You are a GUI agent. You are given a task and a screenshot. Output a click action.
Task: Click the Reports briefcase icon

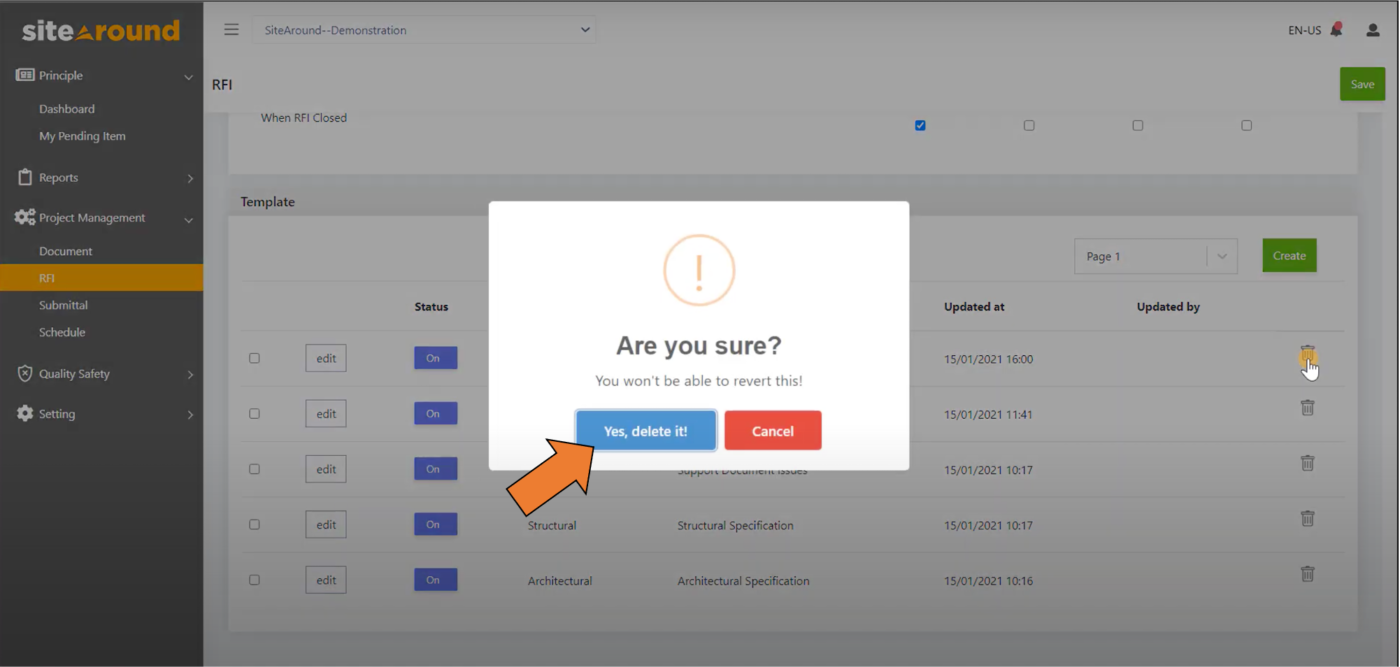point(27,177)
